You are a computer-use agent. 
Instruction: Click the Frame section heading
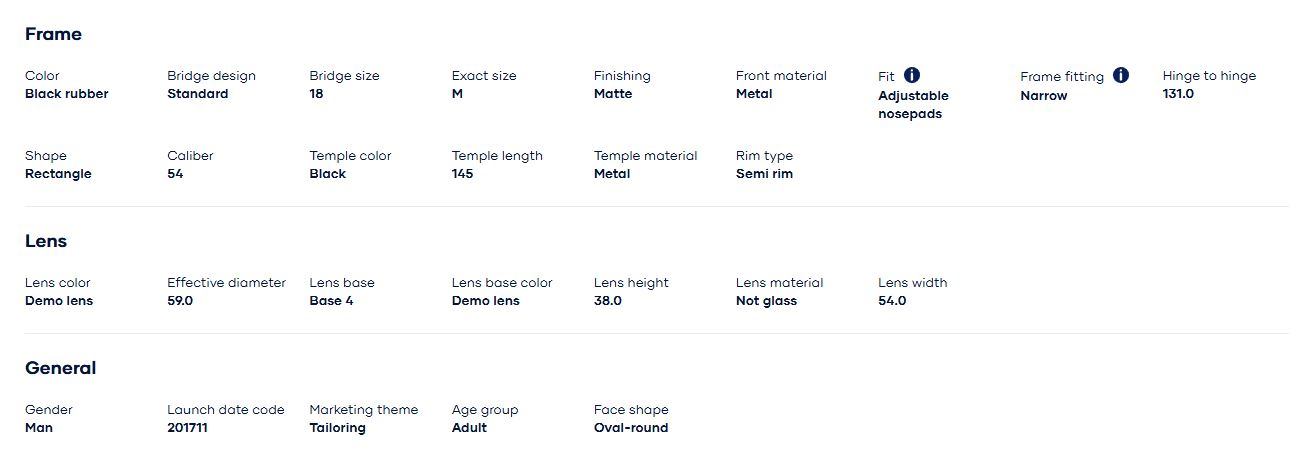pyautogui.click(x=53, y=34)
